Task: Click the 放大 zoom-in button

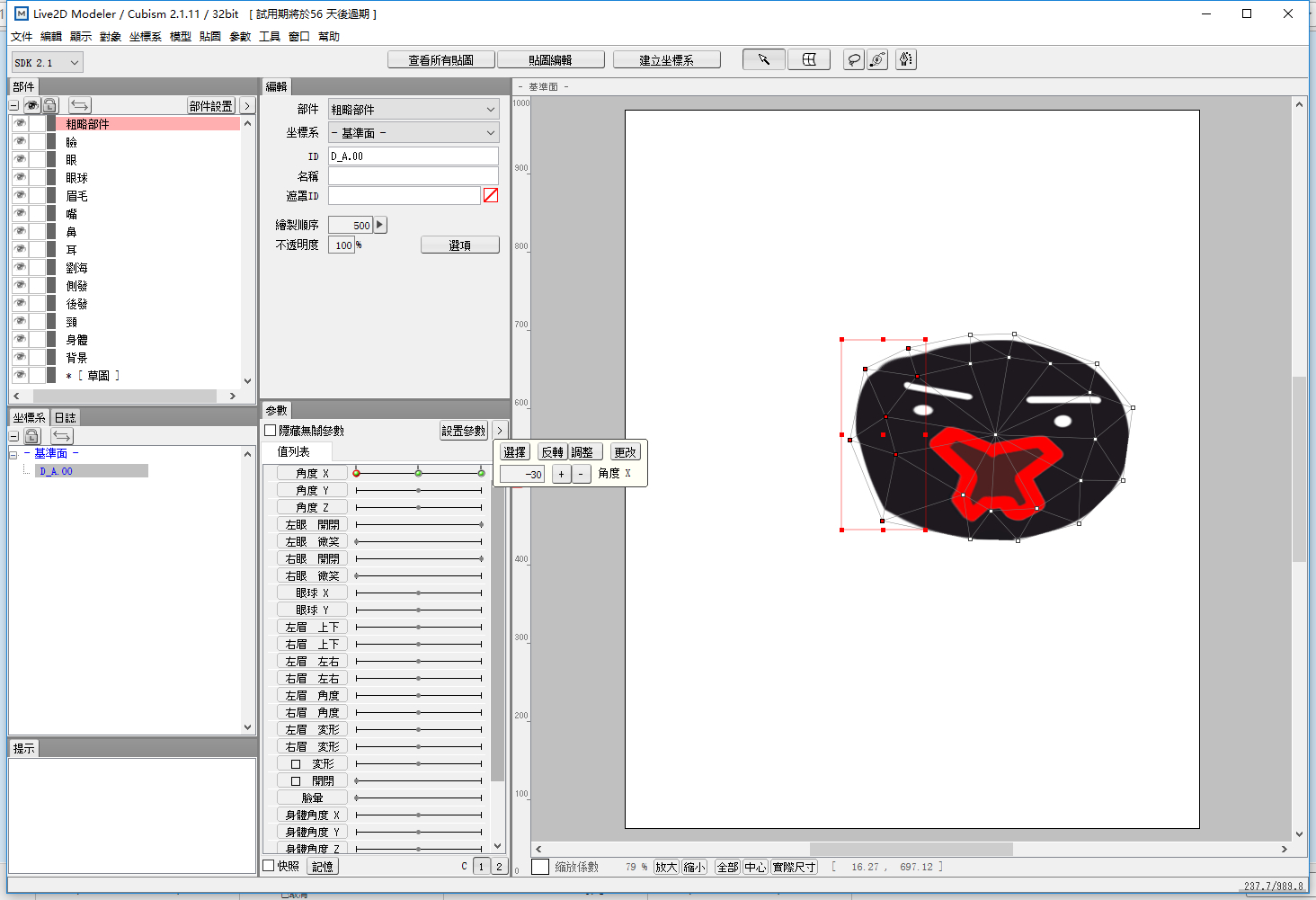Action: [666, 867]
